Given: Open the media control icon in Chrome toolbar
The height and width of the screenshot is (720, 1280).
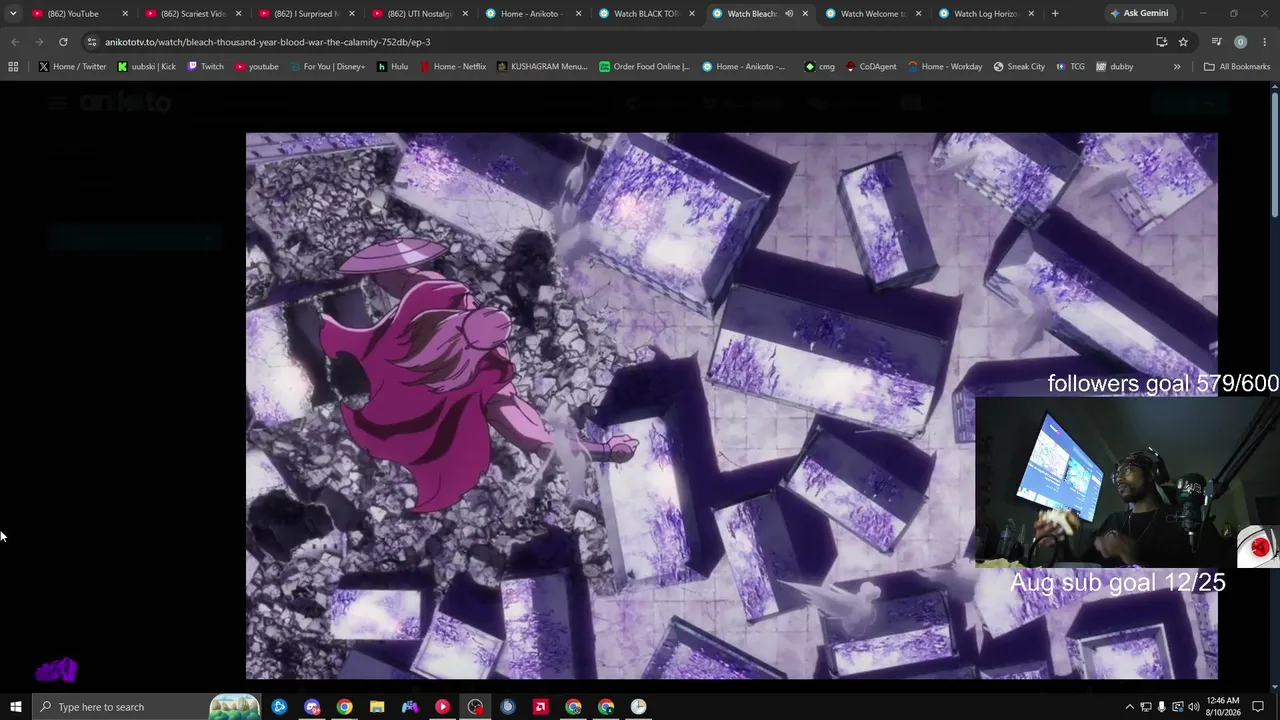Looking at the screenshot, I should pos(1216,42).
